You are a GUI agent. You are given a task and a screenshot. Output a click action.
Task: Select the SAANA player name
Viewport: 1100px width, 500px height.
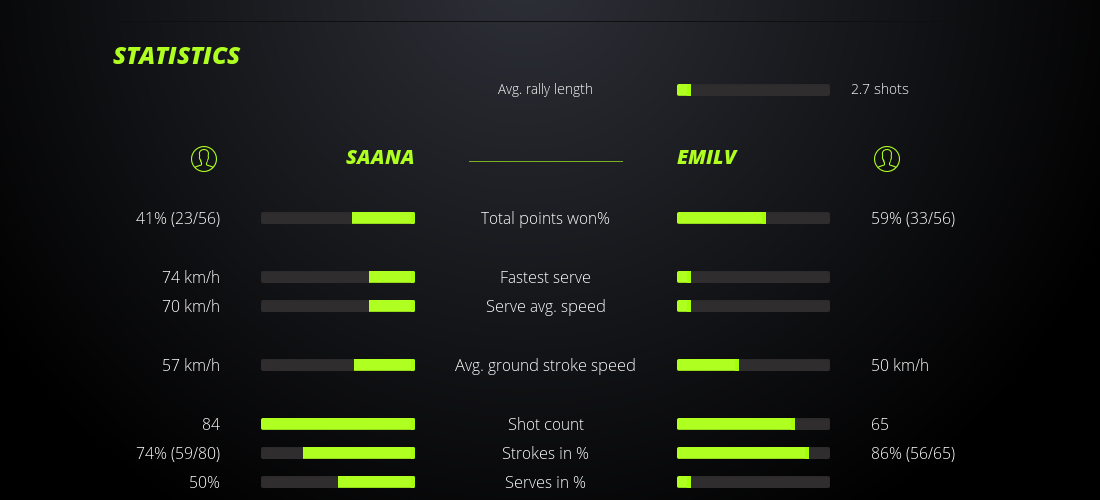coord(380,157)
